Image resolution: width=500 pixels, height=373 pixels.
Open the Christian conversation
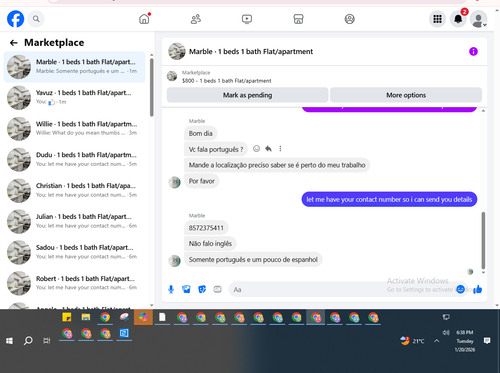point(74,190)
